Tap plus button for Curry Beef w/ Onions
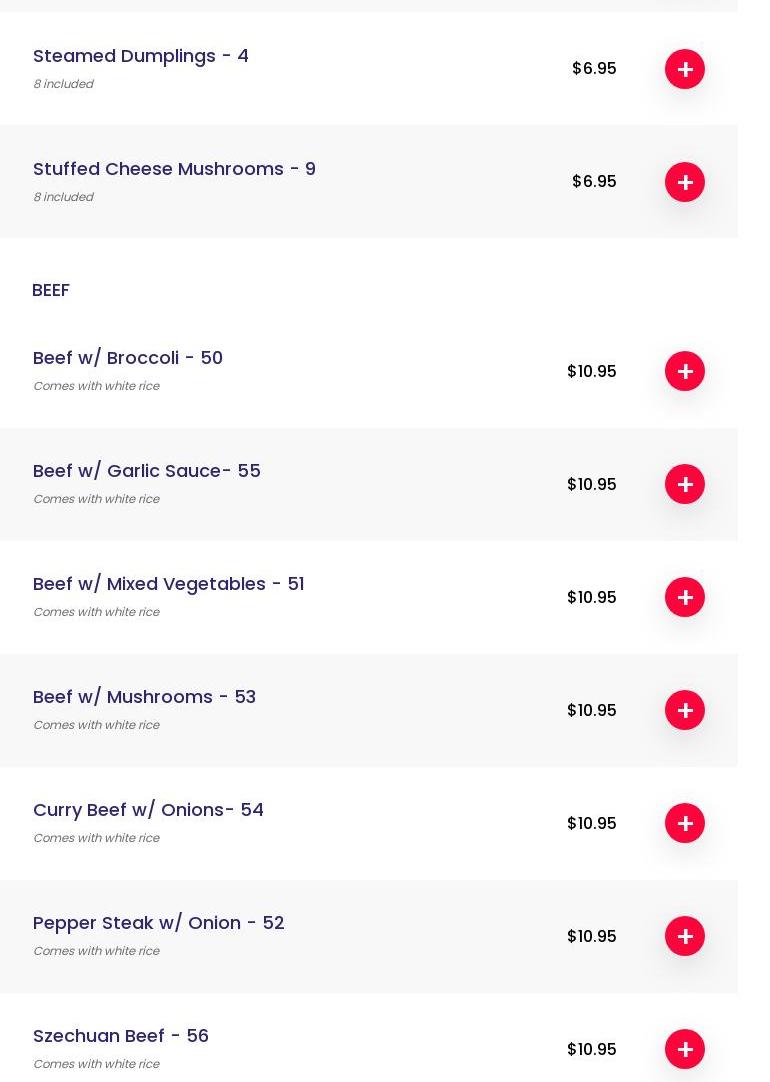Viewport: 770px width, 1082px height. pos(684,823)
